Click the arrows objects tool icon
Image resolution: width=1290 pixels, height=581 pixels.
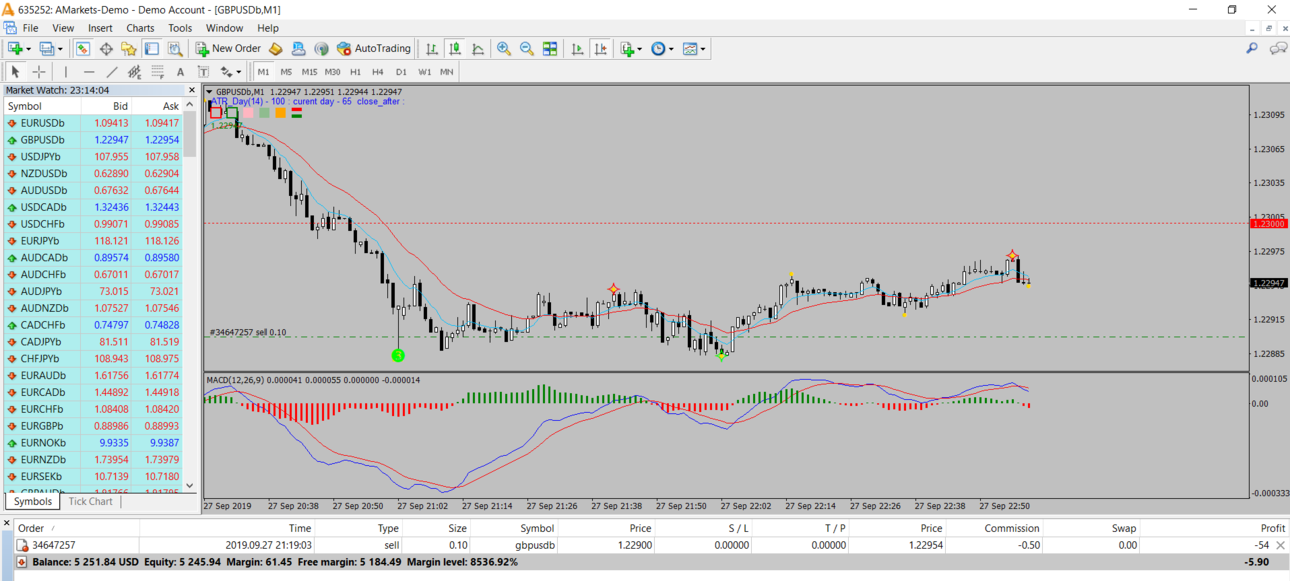pyautogui.click(x=226, y=72)
